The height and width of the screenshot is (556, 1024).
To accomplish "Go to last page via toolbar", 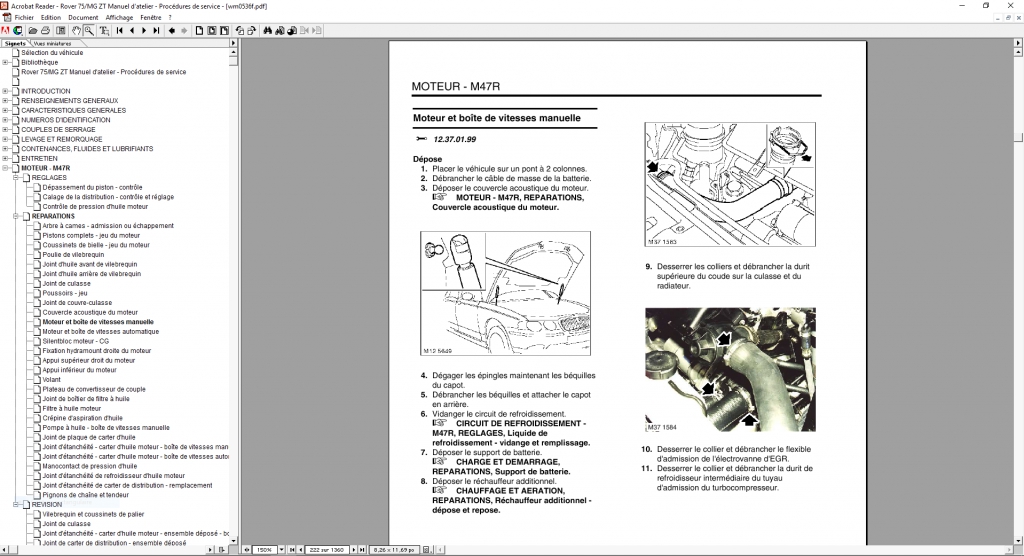I will (156, 31).
